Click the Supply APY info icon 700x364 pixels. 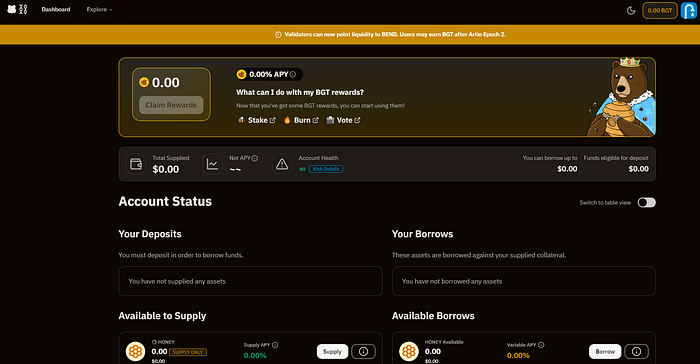(x=275, y=345)
